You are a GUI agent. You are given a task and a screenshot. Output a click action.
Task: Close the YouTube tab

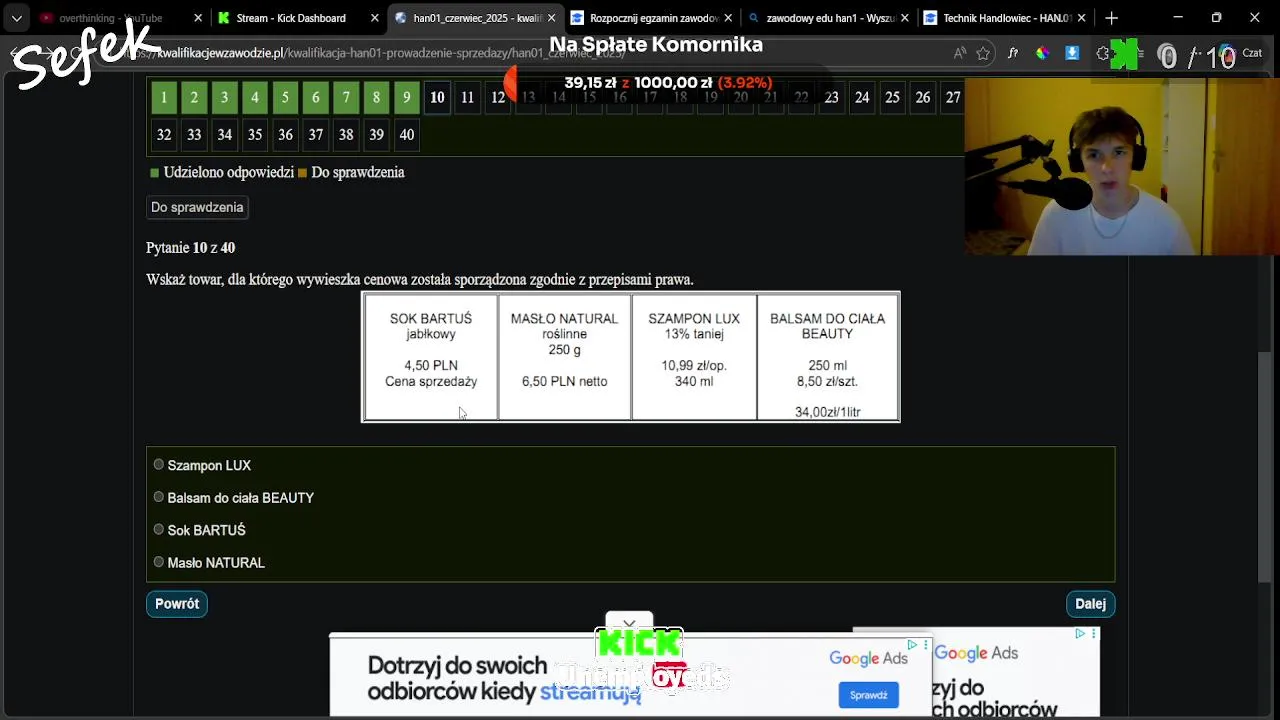(x=198, y=18)
